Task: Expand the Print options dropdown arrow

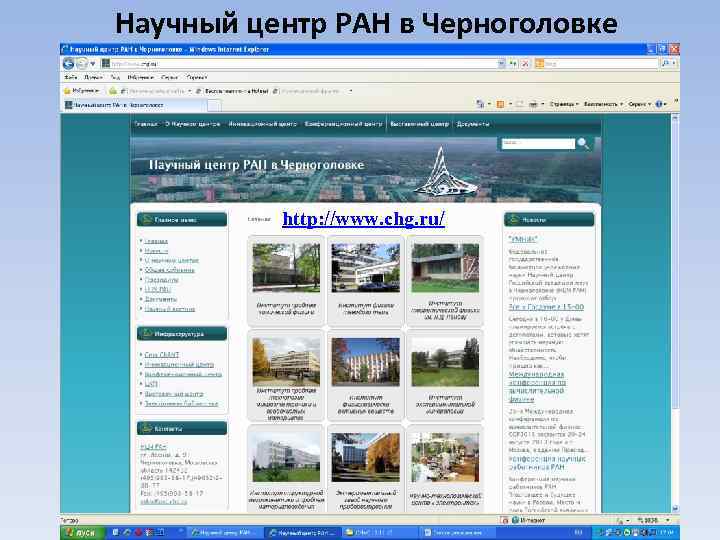Action: click(543, 104)
